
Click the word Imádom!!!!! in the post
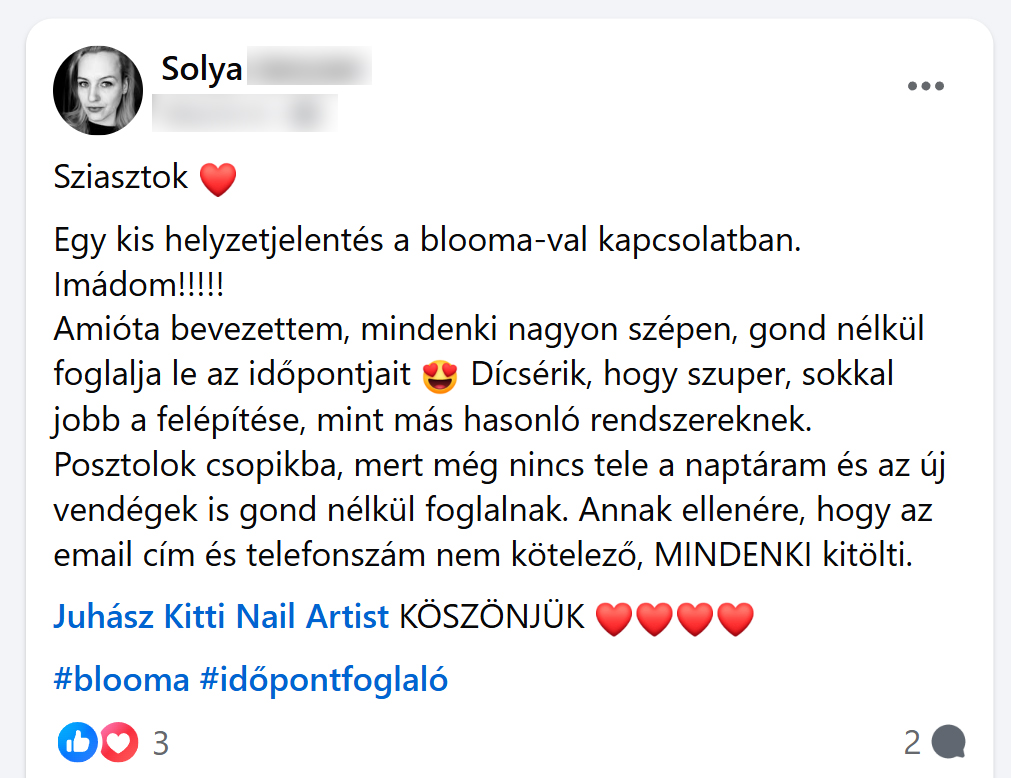coord(139,284)
